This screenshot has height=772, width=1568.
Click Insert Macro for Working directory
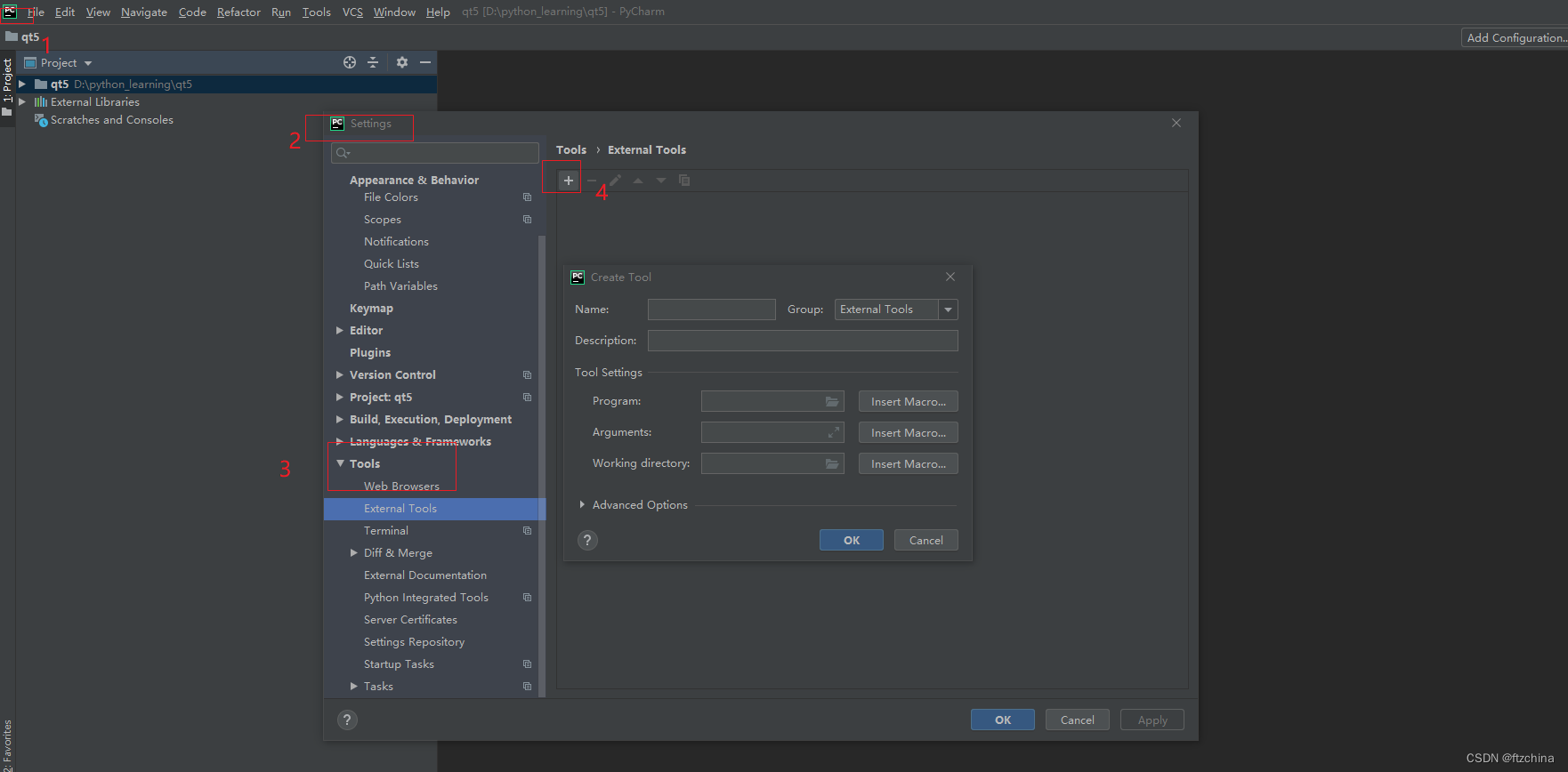tap(909, 463)
